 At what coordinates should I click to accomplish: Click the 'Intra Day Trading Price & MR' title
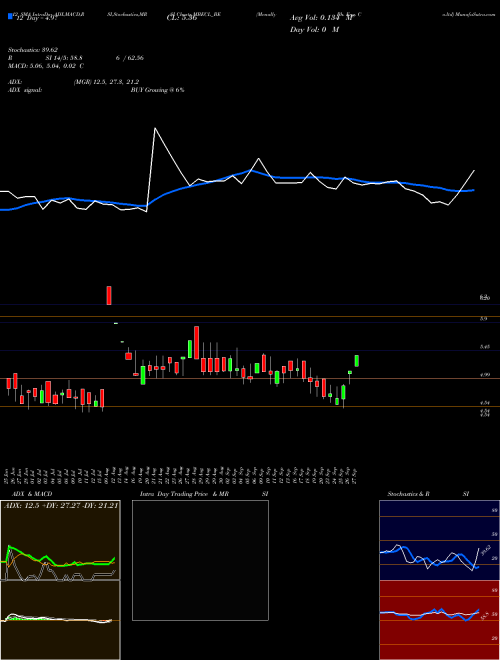pos(184,494)
